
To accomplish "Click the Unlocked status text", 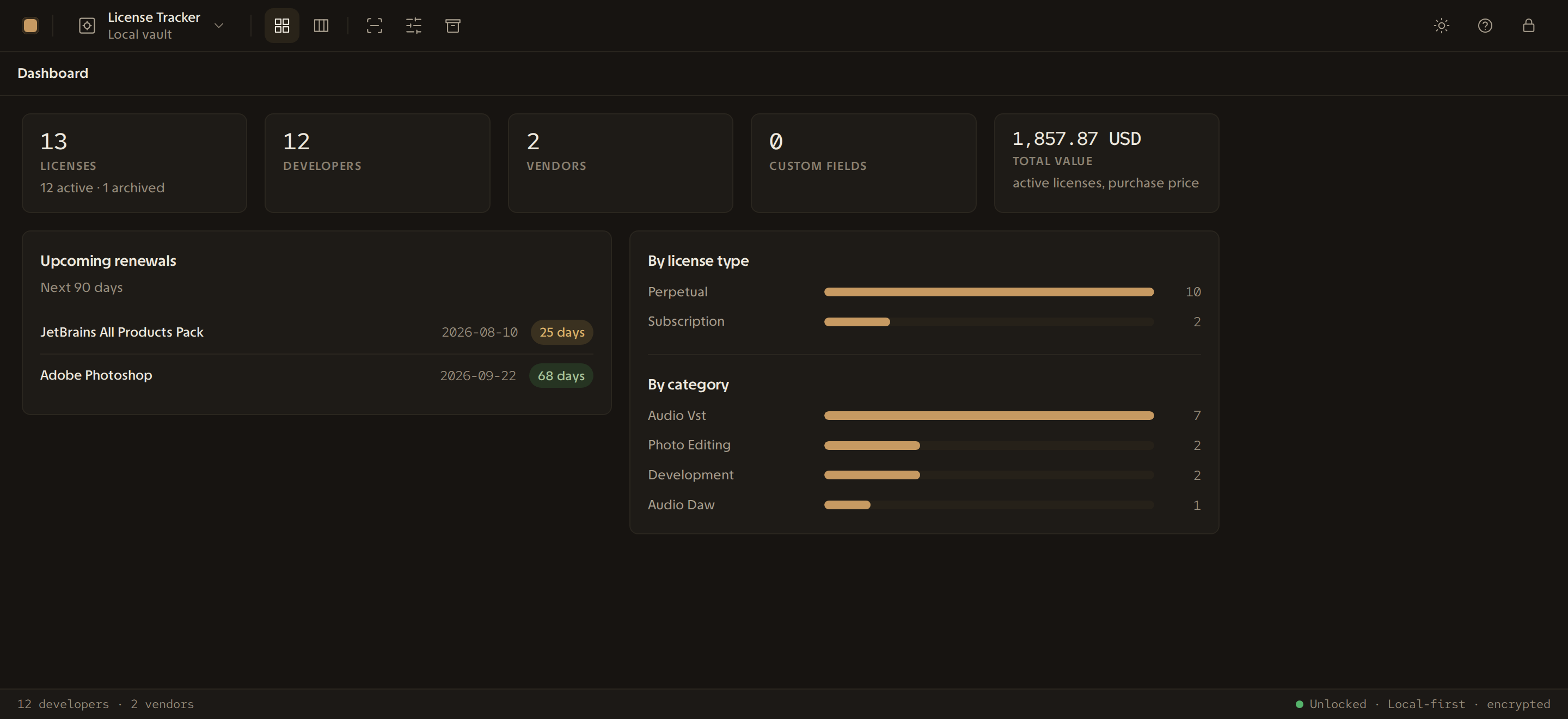I will pyautogui.click(x=1338, y=704).
